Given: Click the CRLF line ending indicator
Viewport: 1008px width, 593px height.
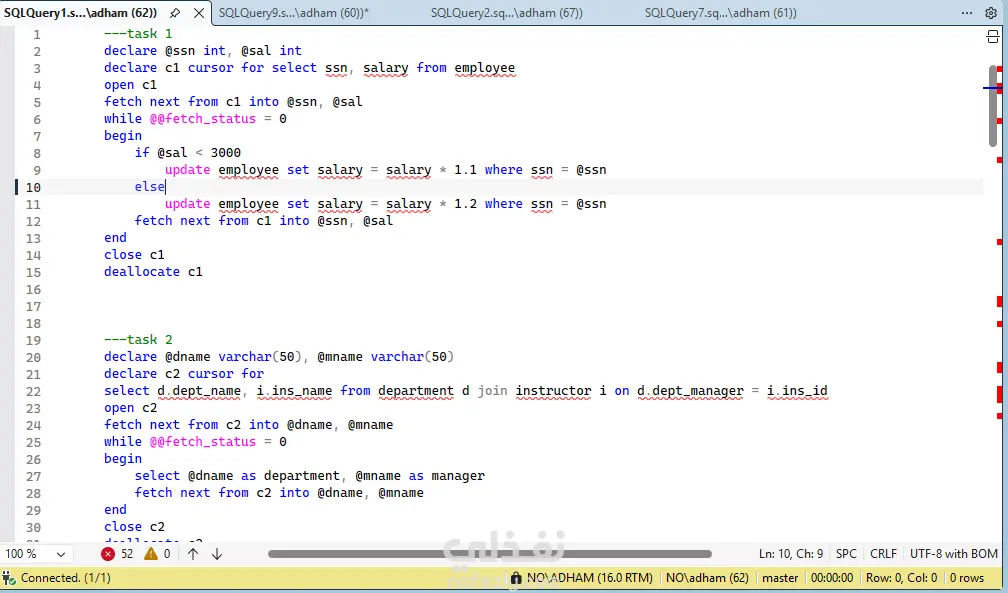Looking at the screenshot, I should (x=883, y=554).
